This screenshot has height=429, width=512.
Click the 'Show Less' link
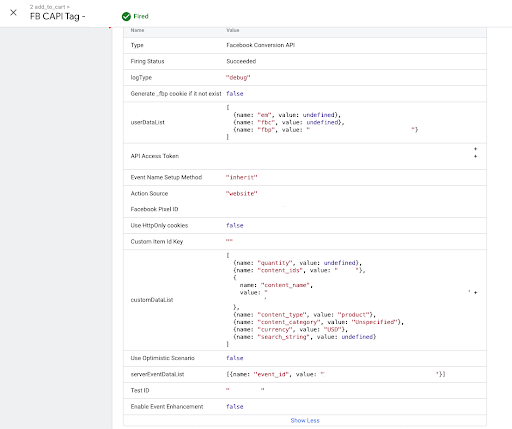(x=305, y=420)
